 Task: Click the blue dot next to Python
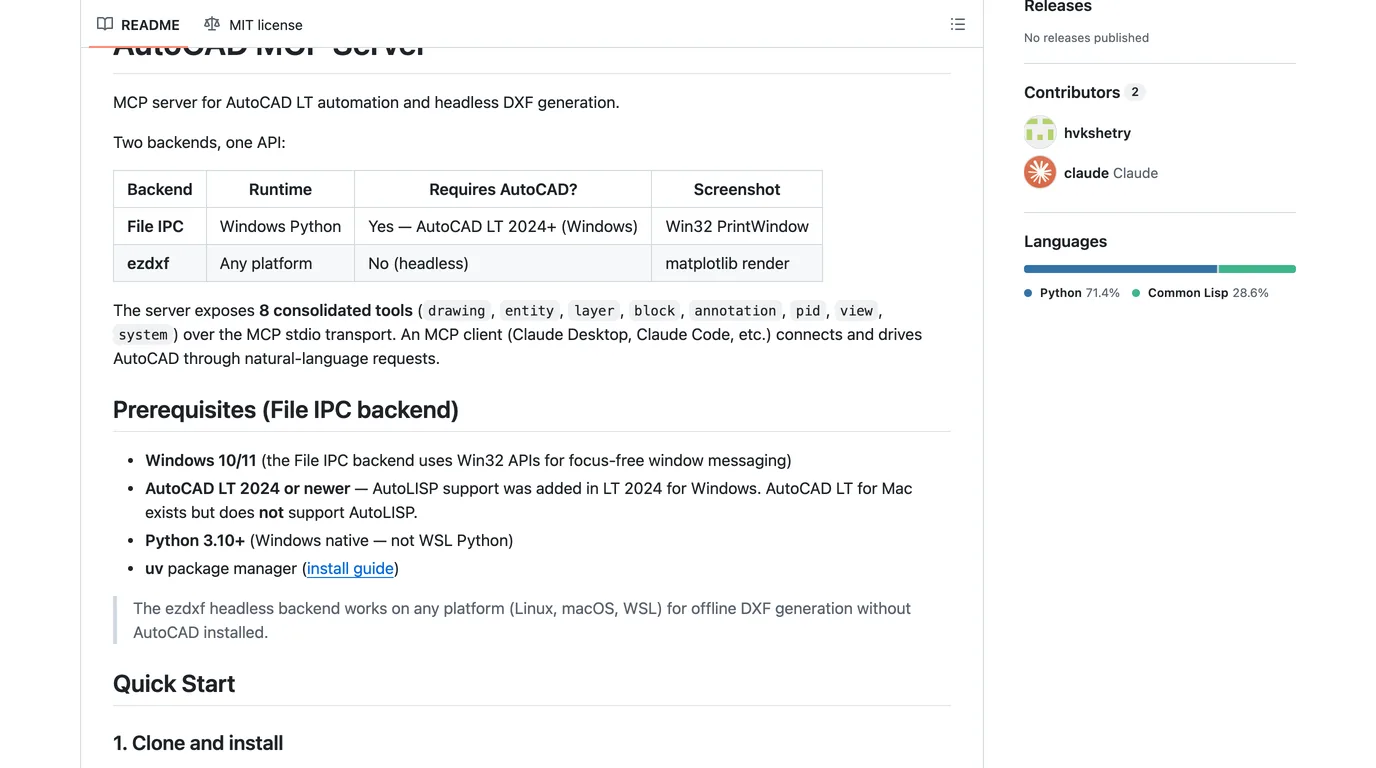point(1028,293)
